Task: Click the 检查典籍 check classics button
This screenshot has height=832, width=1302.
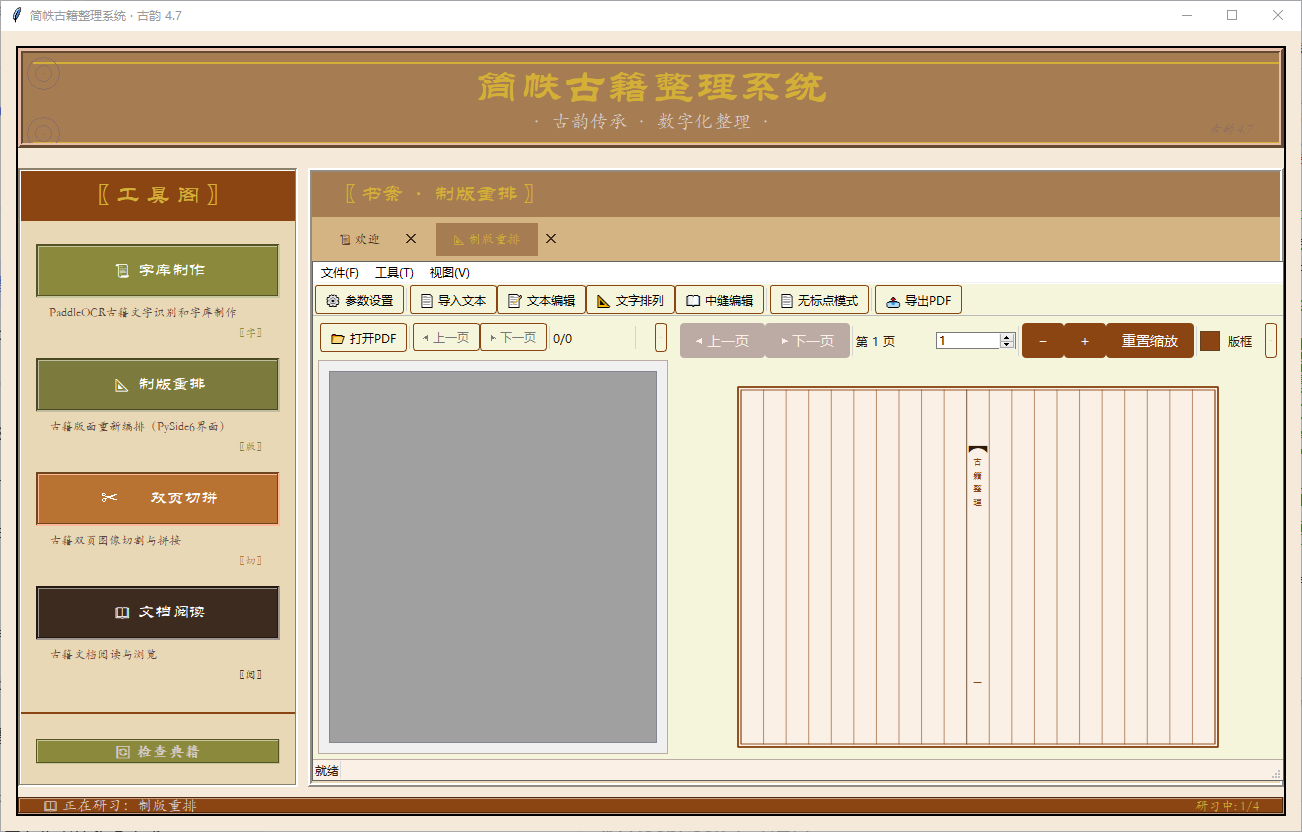Action: click(157, 751)
